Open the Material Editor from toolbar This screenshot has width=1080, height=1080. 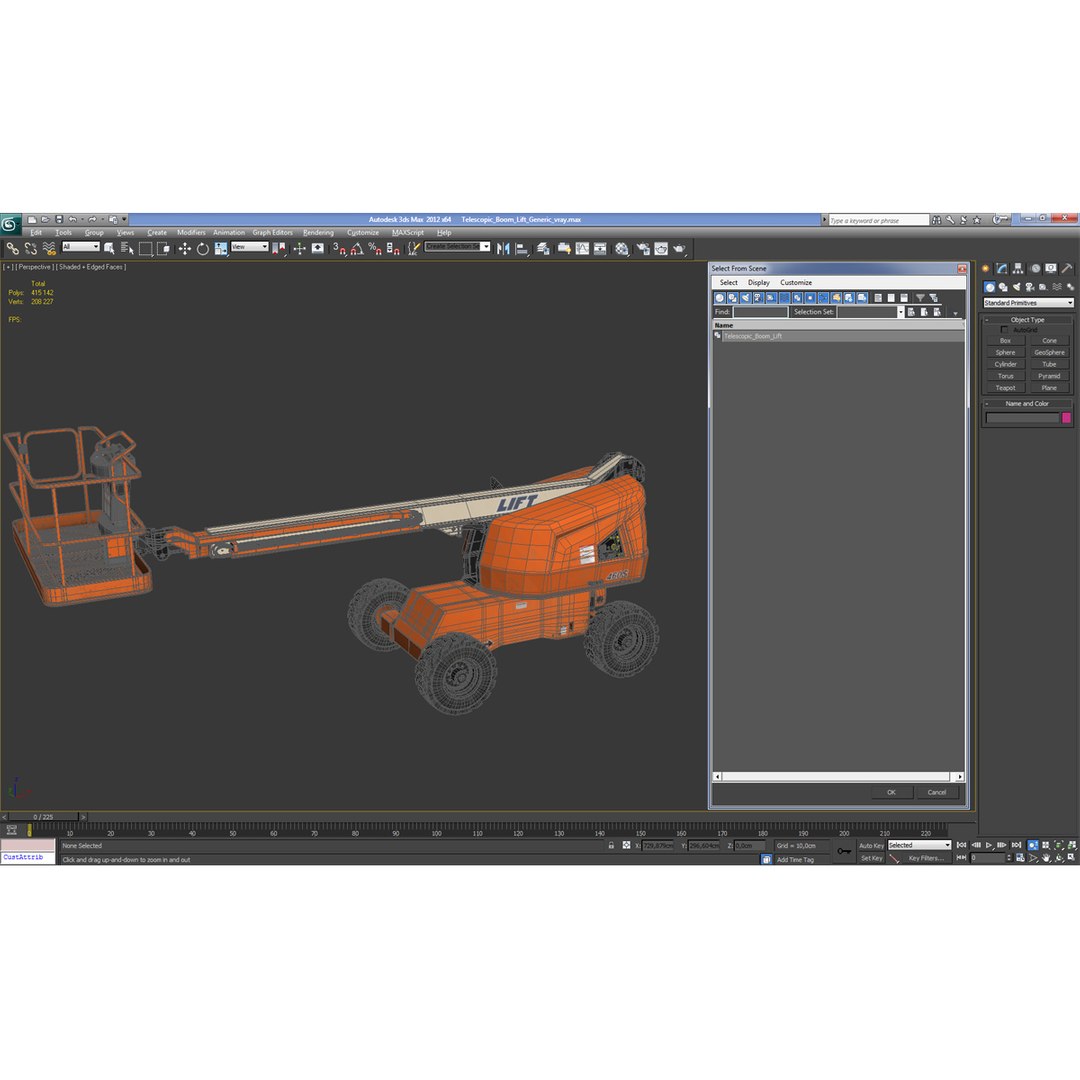coord(622,249)
